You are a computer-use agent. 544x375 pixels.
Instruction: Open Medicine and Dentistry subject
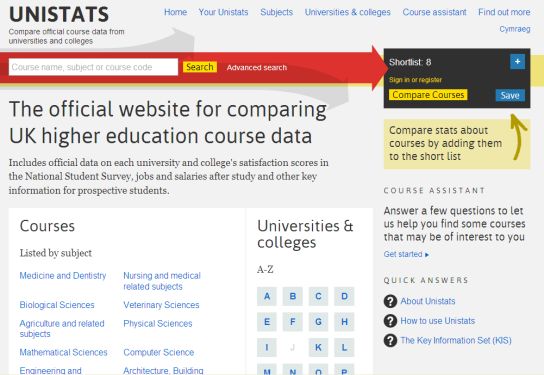(63, 276)
